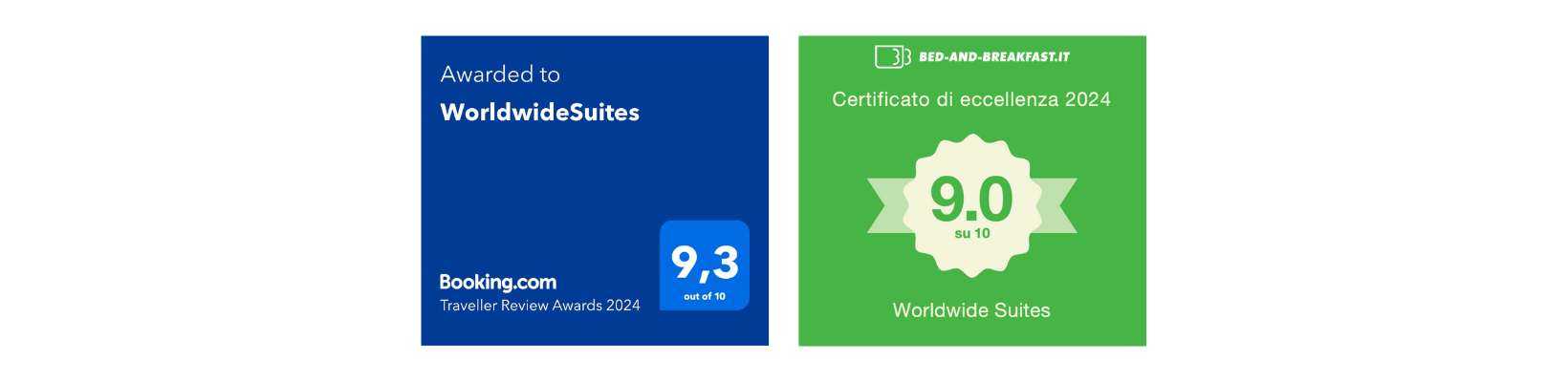This screenshot has width=1568, height=382.
Task: Select the 9.0 rosette ribbon badge
Action: 972,205
